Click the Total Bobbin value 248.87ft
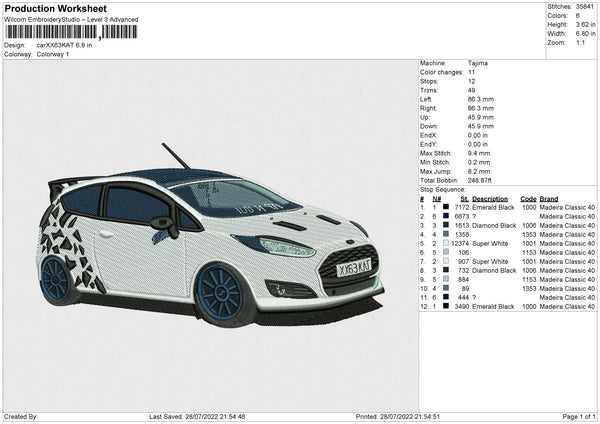 480,181
